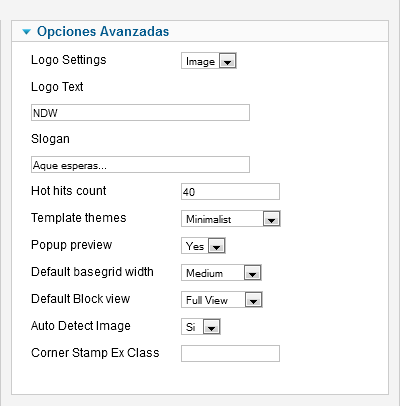Image resolution: width=402 pixels, height=406 pixels.
Task: Open the Popup preview Yes dropdown
Action: pyautogui.click(x=203, y=246)
